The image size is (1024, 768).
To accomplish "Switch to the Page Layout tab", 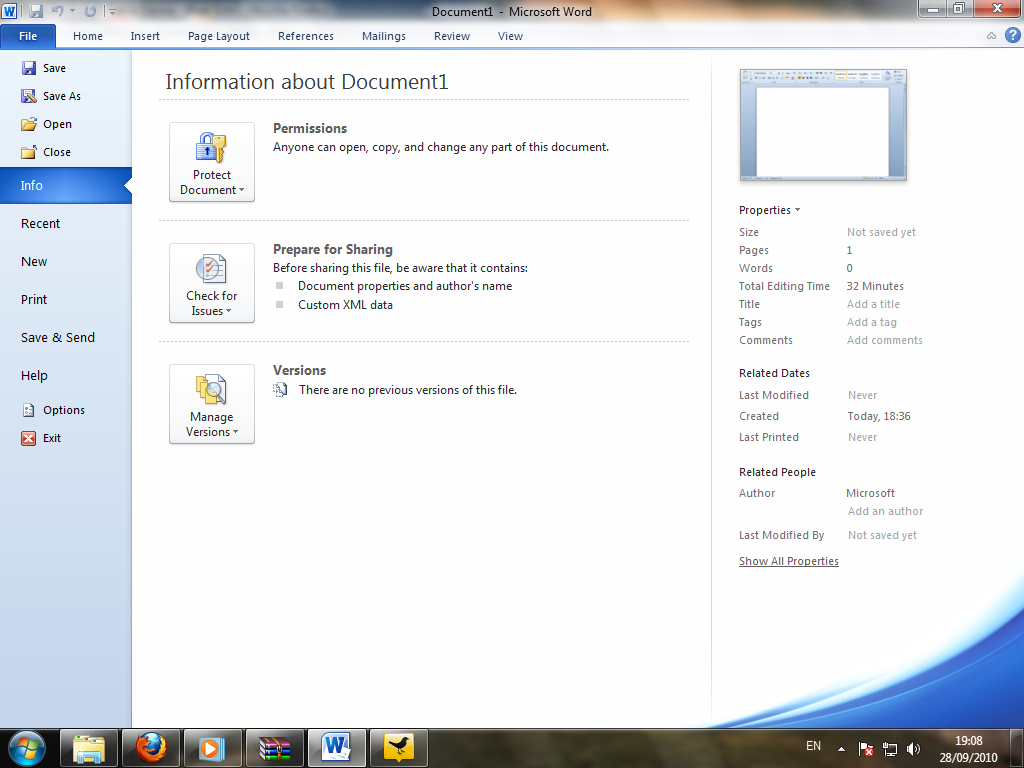I will tap(219, 36).
